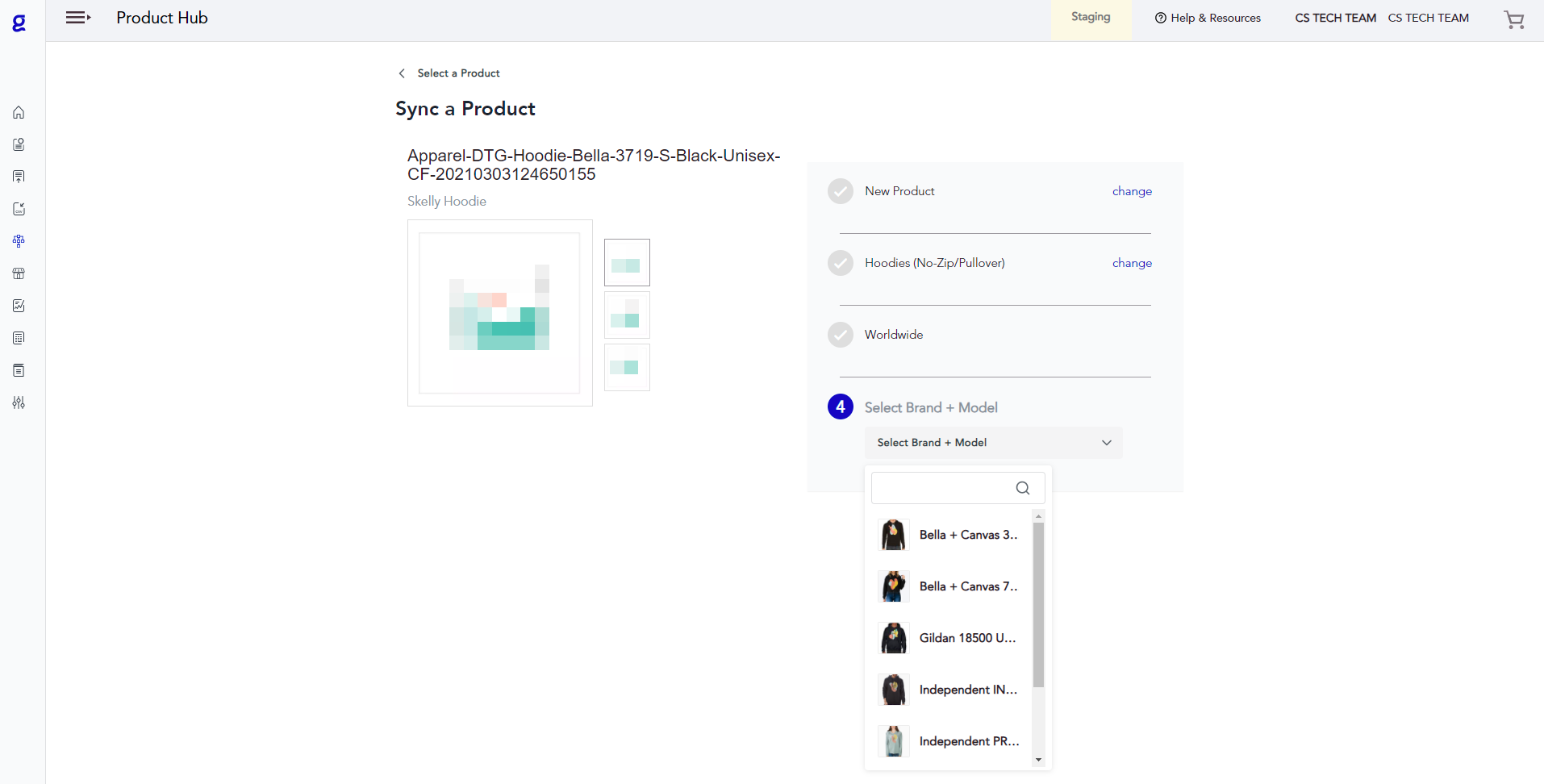Click the Hoodies (No-Zip/Pullover) step checkmark

[x=840, y=263]
